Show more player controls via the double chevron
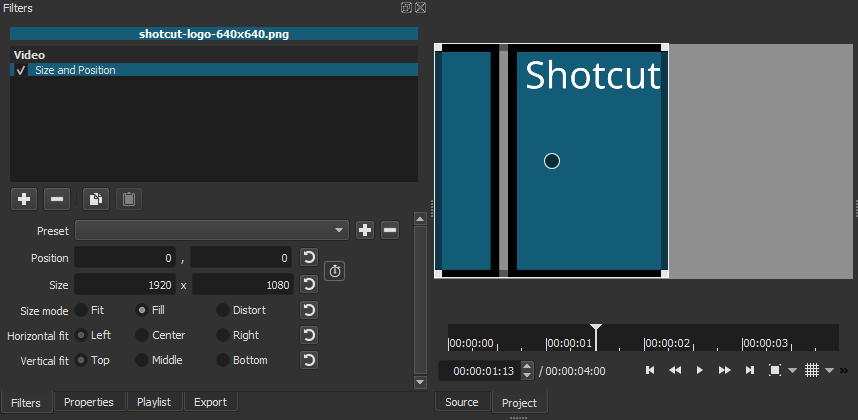The height and width of the screenshot is (420, 858). [x=844, y=370]
